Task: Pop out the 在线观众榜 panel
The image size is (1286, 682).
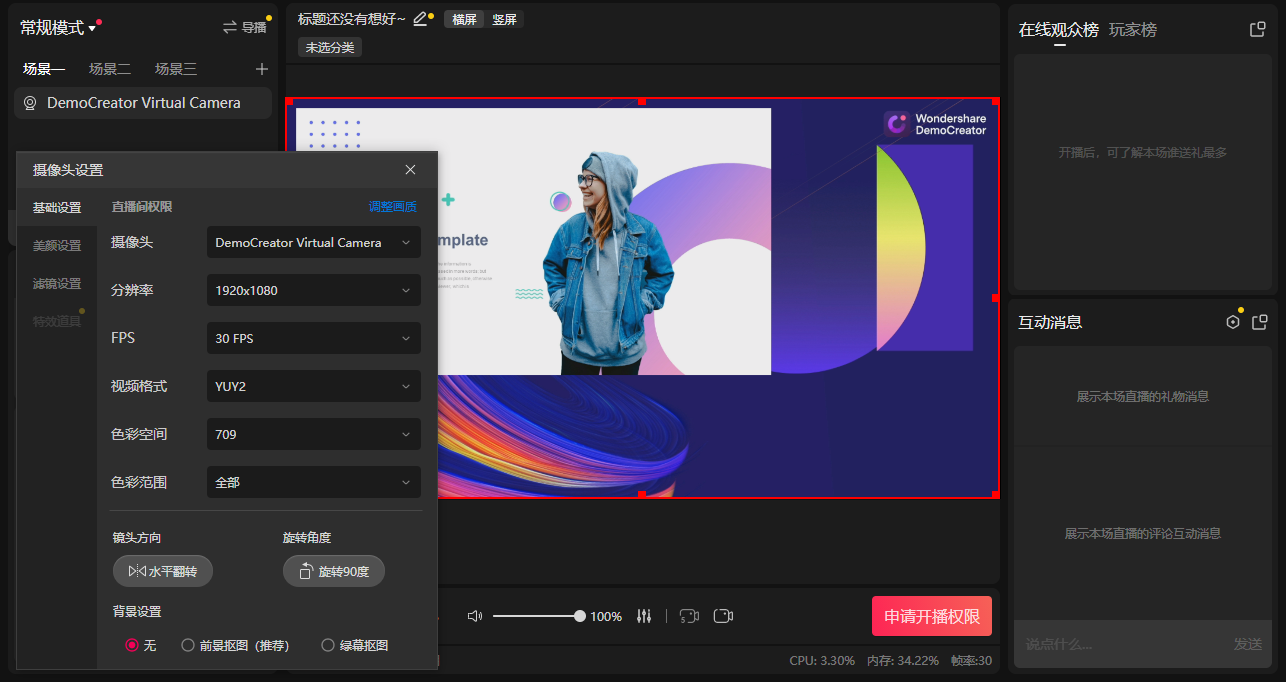Action: pyautogui.click(x=1257, y=29)
